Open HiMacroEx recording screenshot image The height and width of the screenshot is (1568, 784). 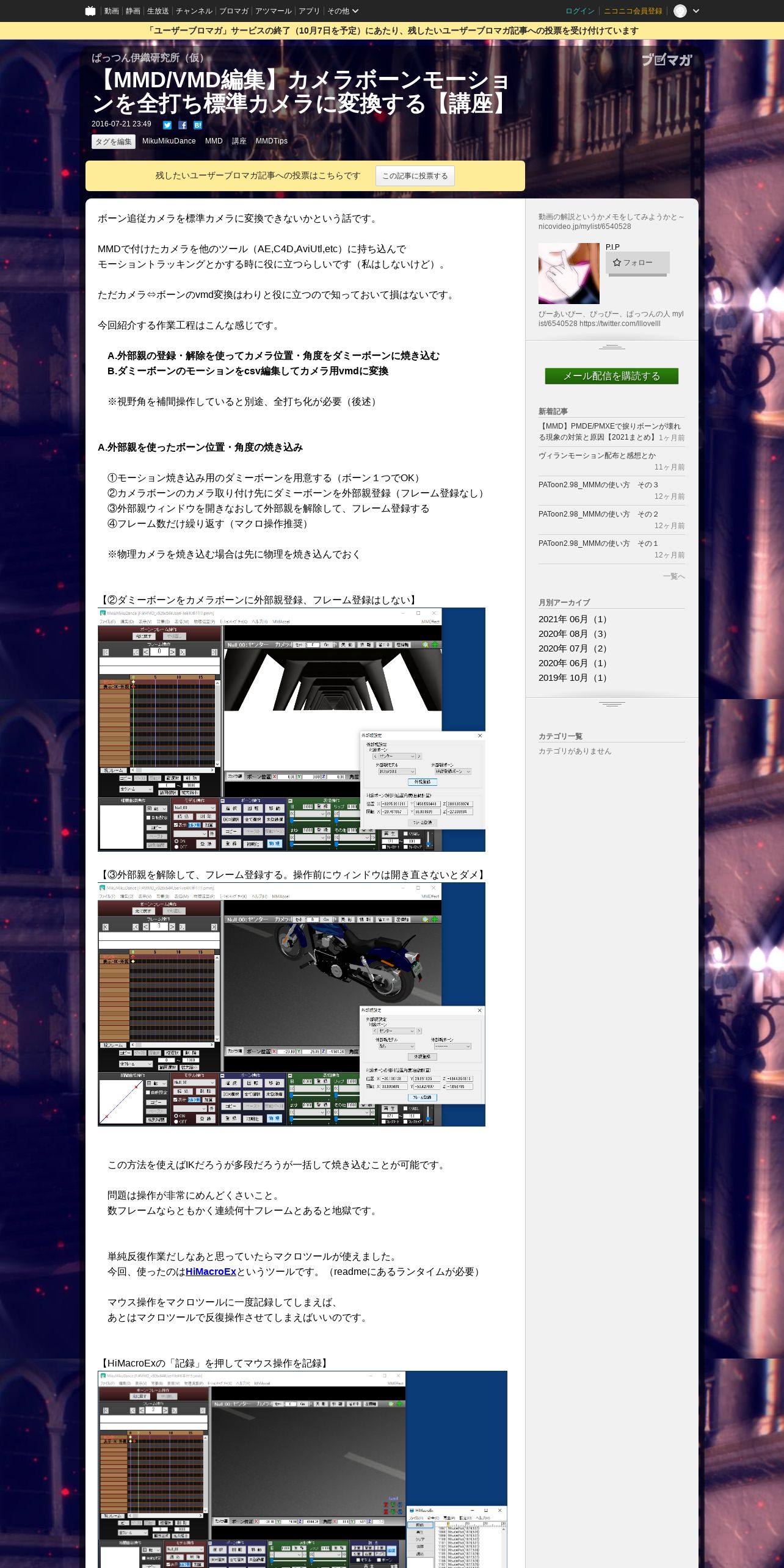pos(302,1469)
